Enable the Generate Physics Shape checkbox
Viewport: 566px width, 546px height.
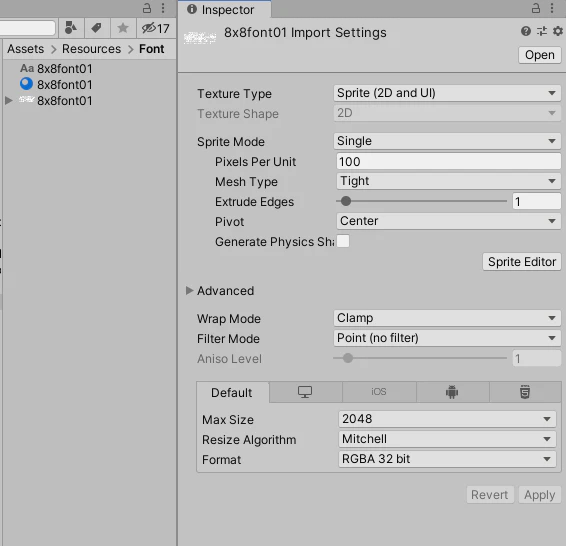[x=343, y=241]
